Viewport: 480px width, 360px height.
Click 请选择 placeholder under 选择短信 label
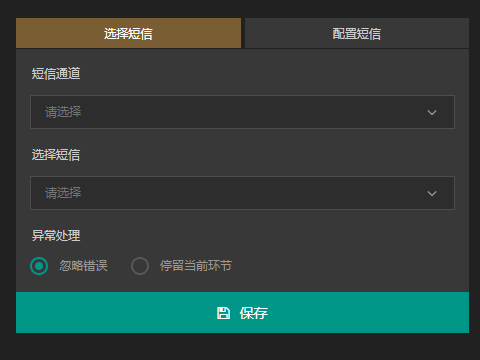click(x=63, y=193)
